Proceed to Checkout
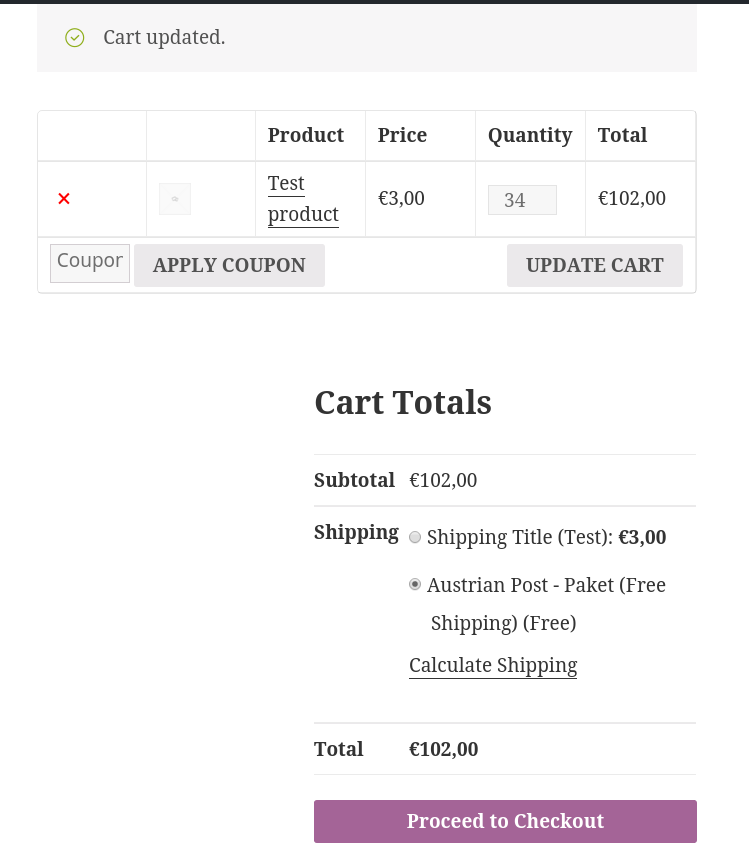Viewport: 749px width, 862px height. (x=505, y=821)
